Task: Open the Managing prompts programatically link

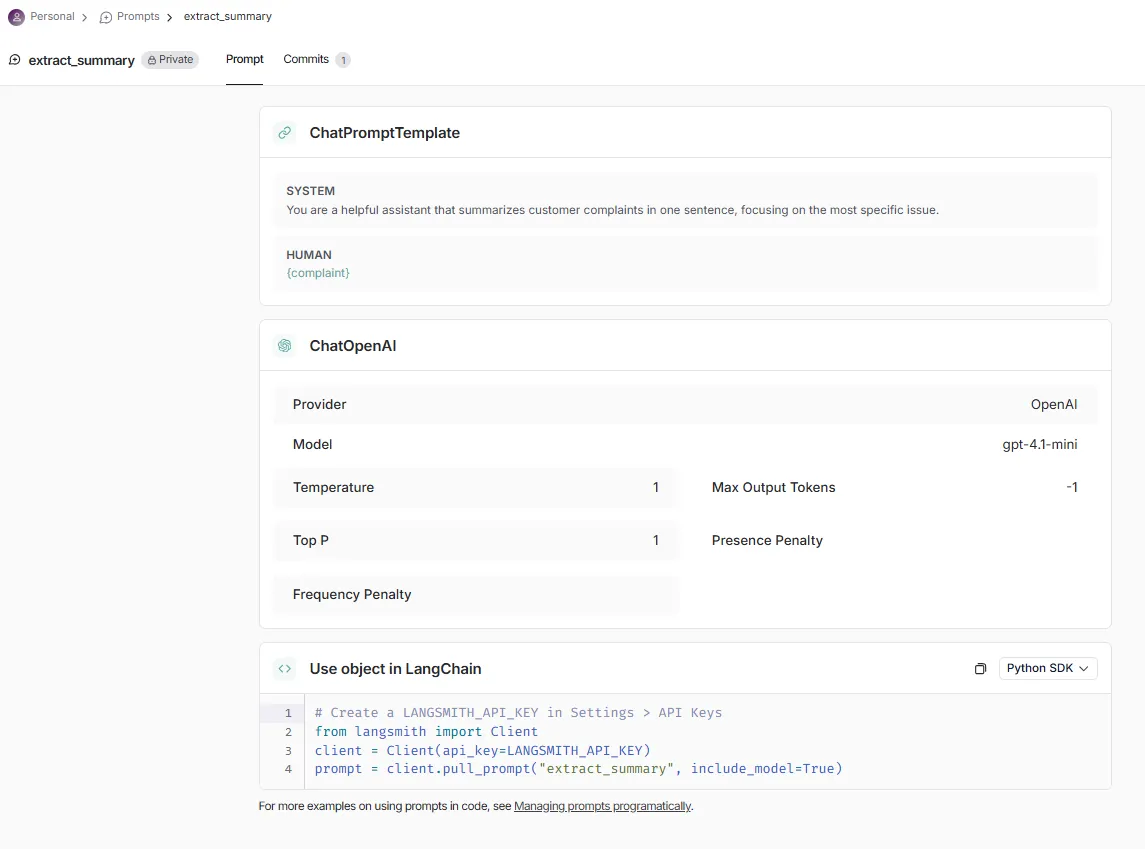Action: pos(602,805)
